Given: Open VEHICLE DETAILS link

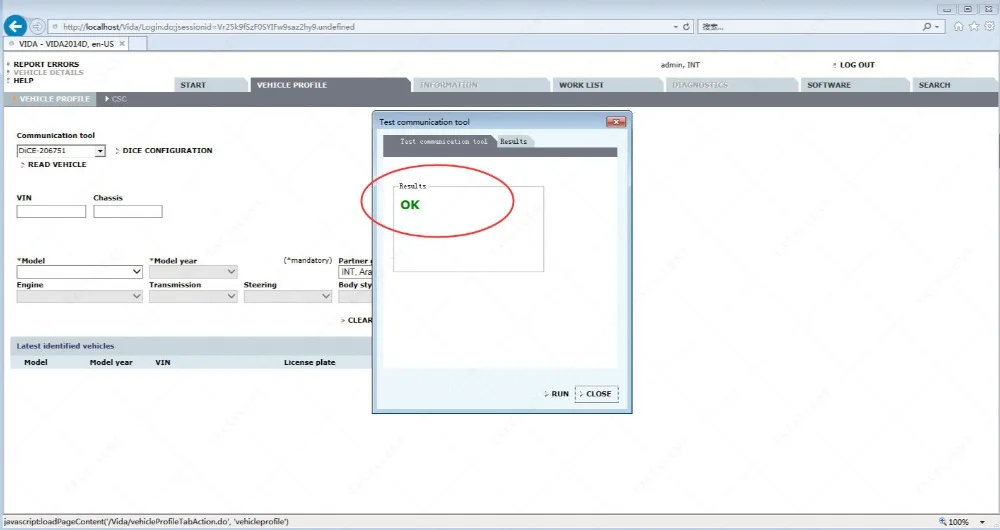Looking at the screenshot, I should coord(48,73).
